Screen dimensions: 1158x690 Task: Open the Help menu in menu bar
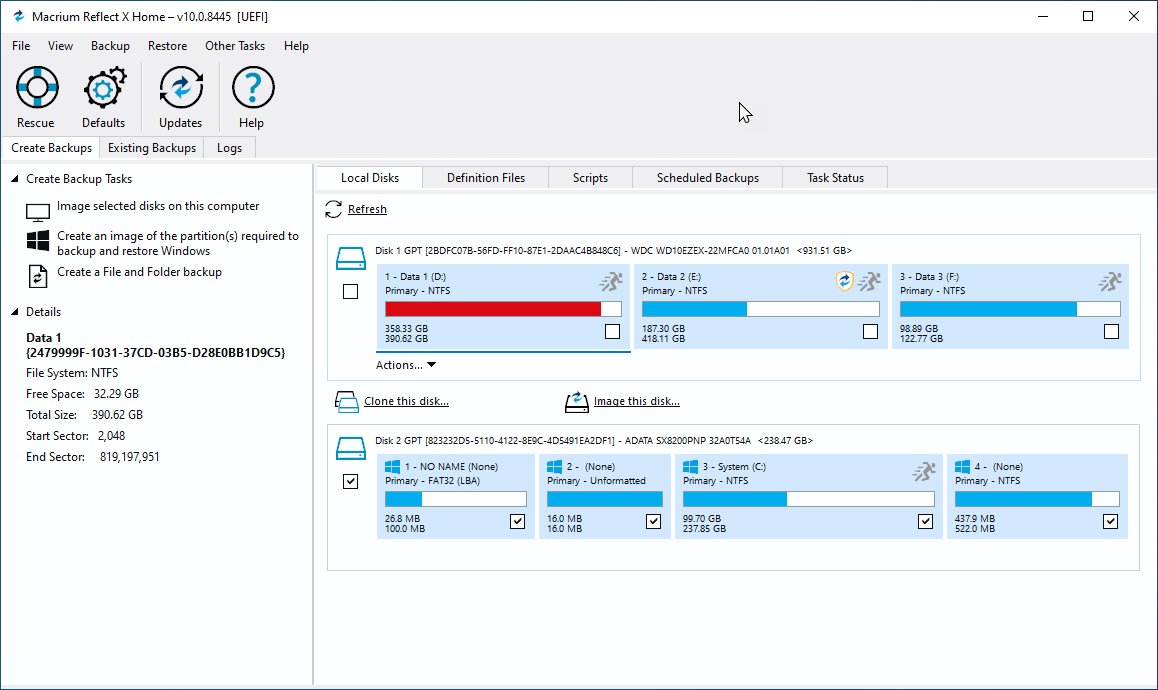pyautogui.click(x=296, y=46)
